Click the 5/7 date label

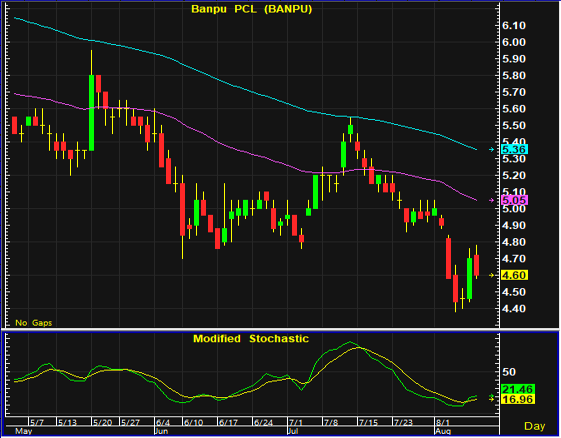click(x=37, y=423)
